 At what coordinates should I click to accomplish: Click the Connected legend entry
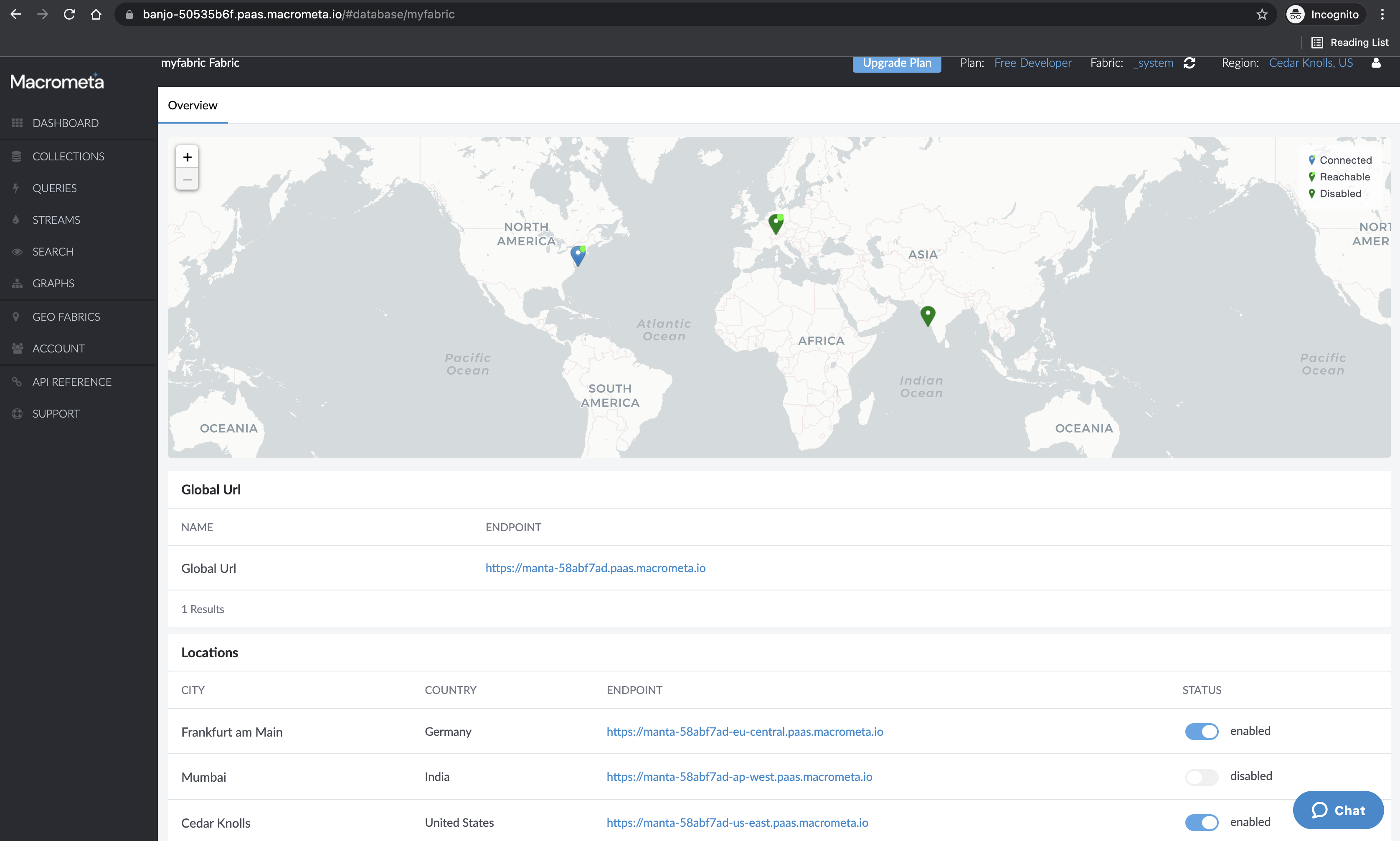coord(1340,160)
